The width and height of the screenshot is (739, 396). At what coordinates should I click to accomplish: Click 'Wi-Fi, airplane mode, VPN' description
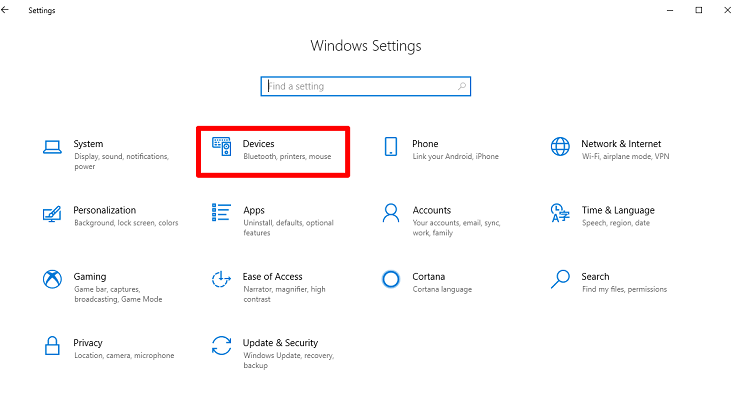[625, 157]
